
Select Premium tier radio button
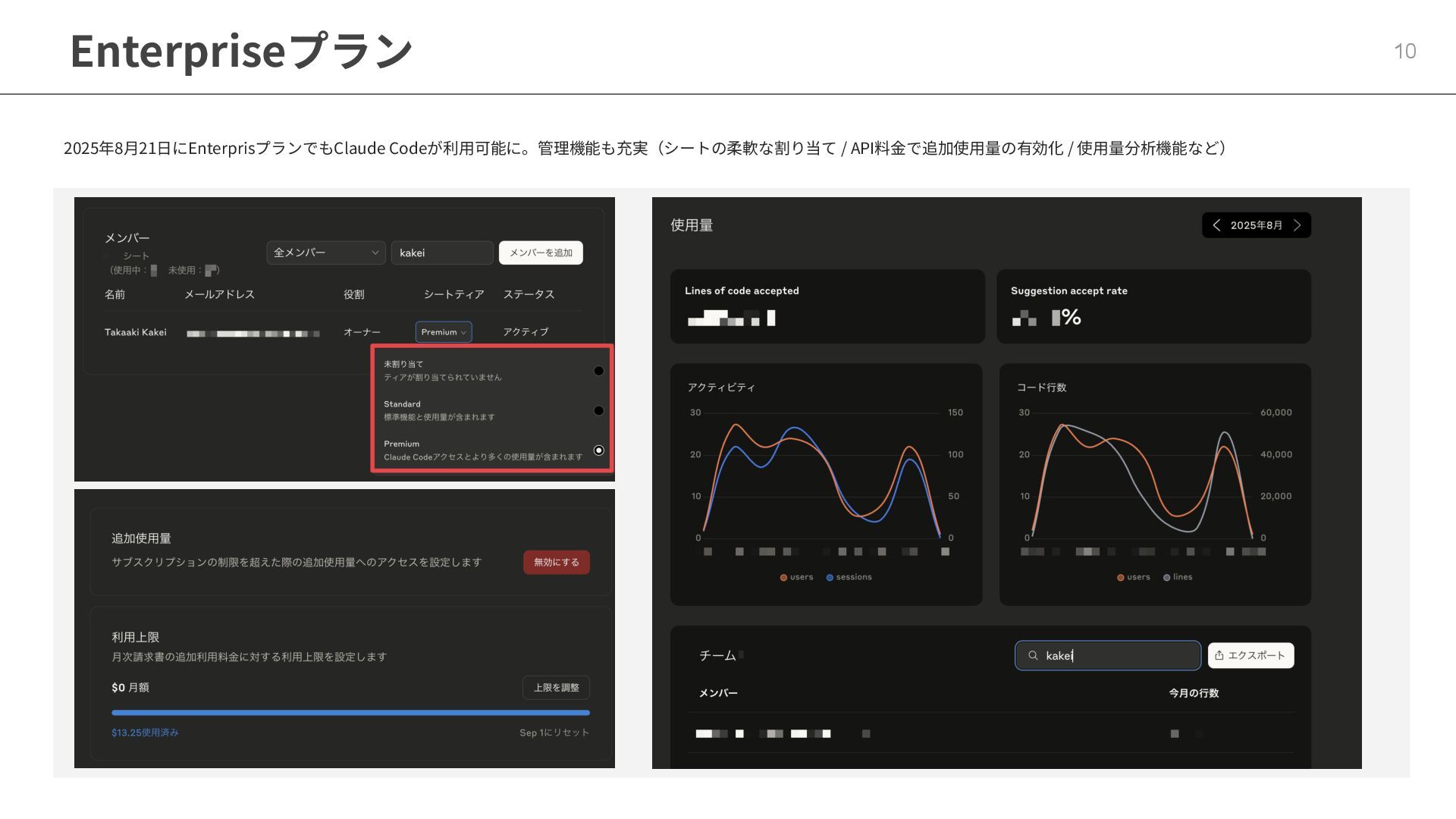pos(598,450)
